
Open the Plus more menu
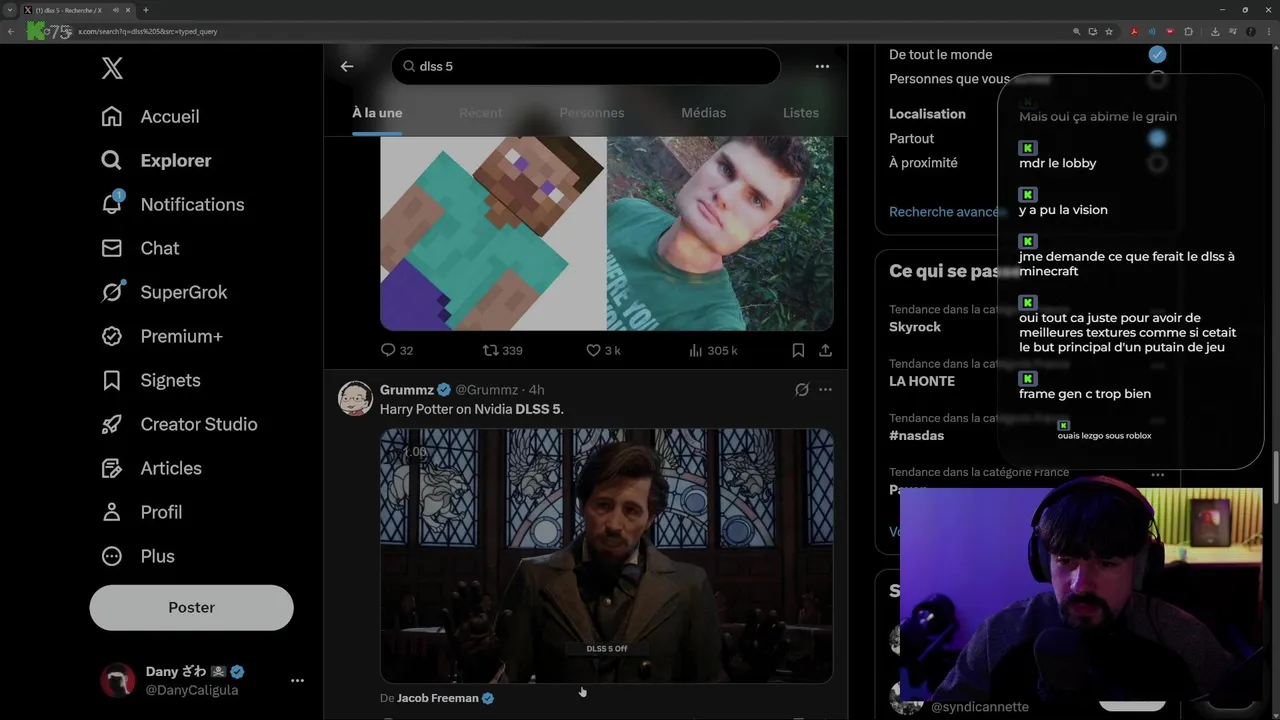click(138, 556)
